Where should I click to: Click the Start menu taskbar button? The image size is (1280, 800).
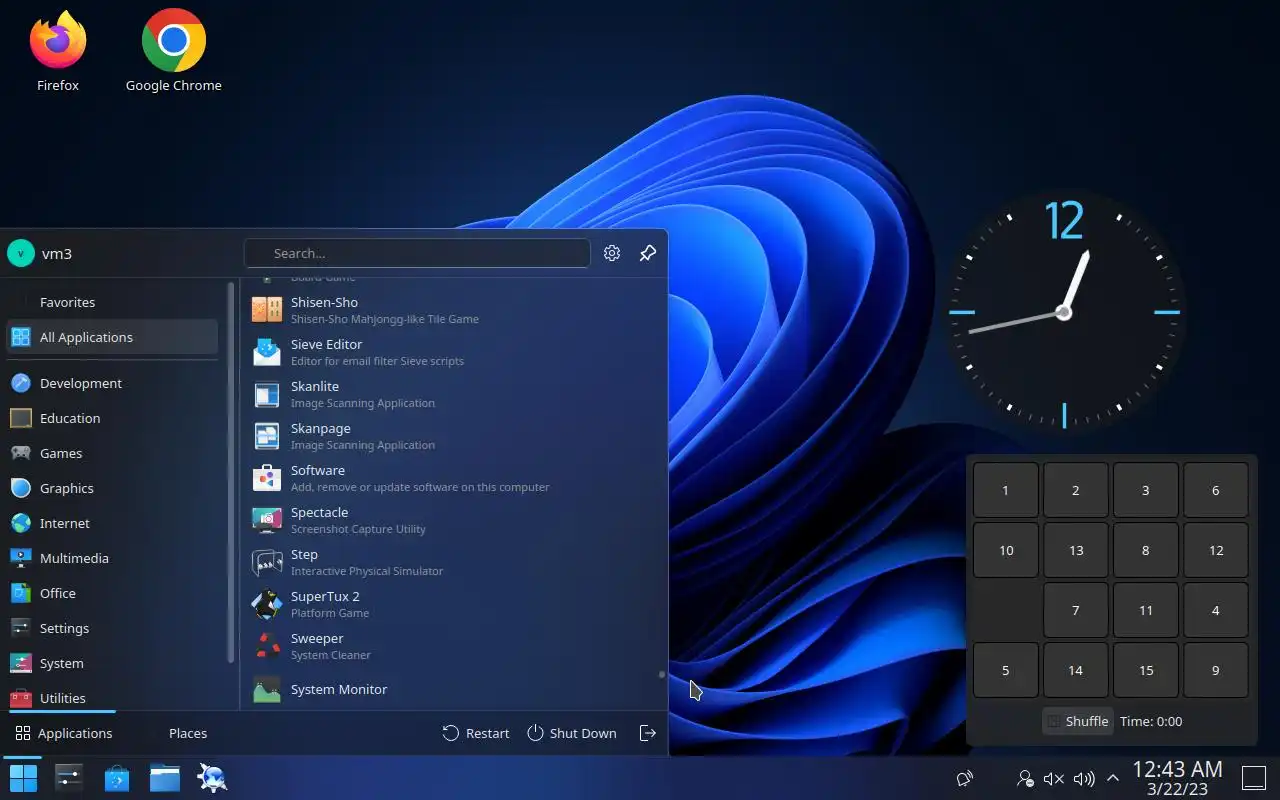23,777
